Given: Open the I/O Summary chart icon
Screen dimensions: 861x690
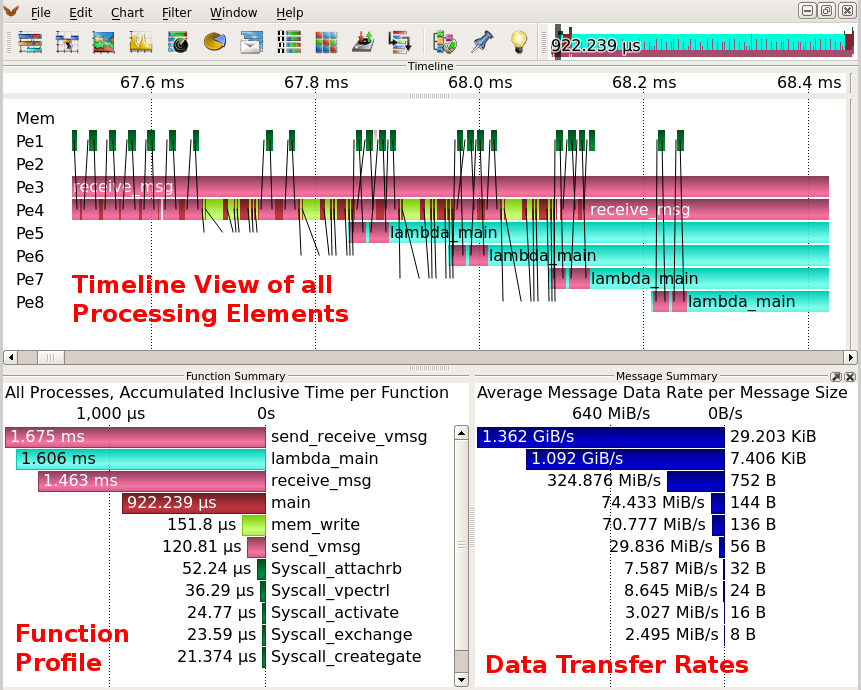Looking at the screenshot, I should point(363,42).
